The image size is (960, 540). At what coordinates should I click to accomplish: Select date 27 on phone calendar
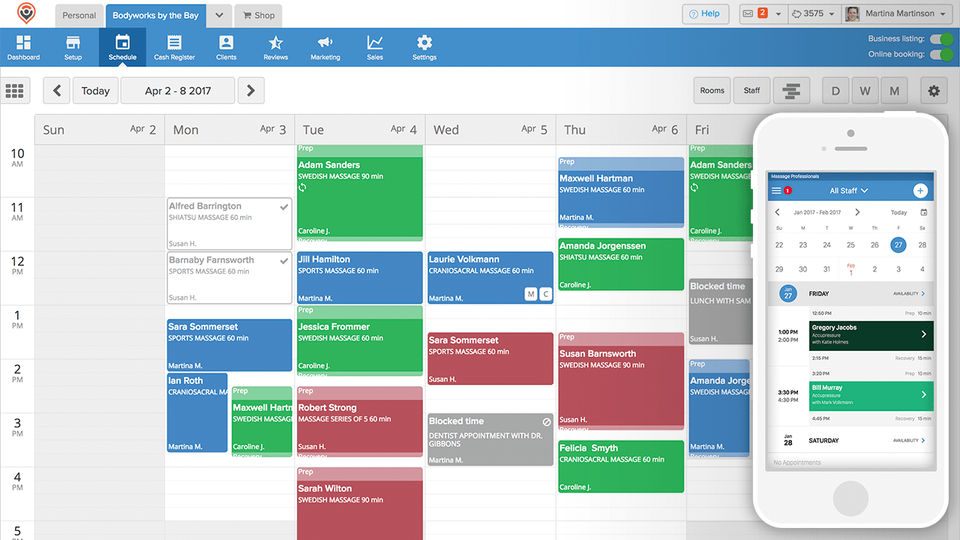pyautogui.click(x=898, y=245)
